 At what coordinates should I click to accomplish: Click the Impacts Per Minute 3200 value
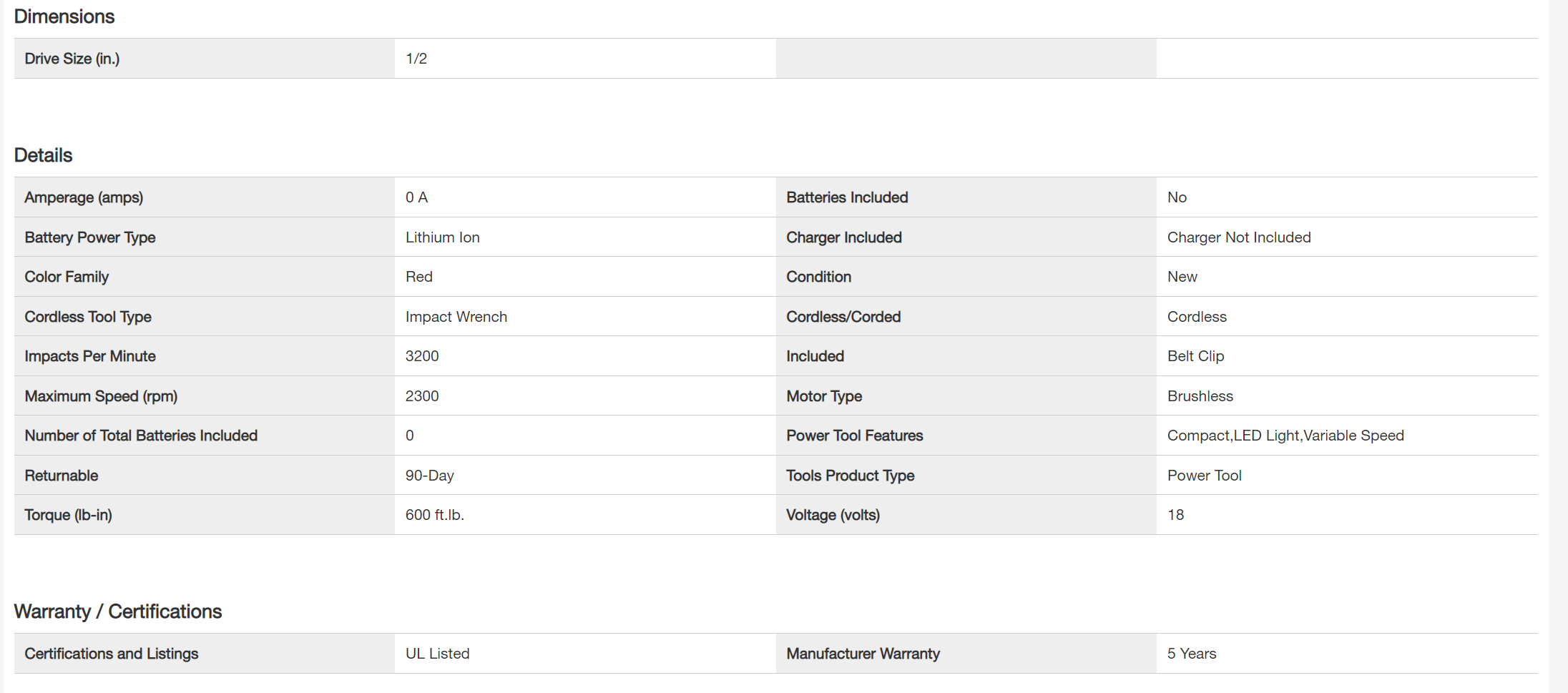[422, 356]
